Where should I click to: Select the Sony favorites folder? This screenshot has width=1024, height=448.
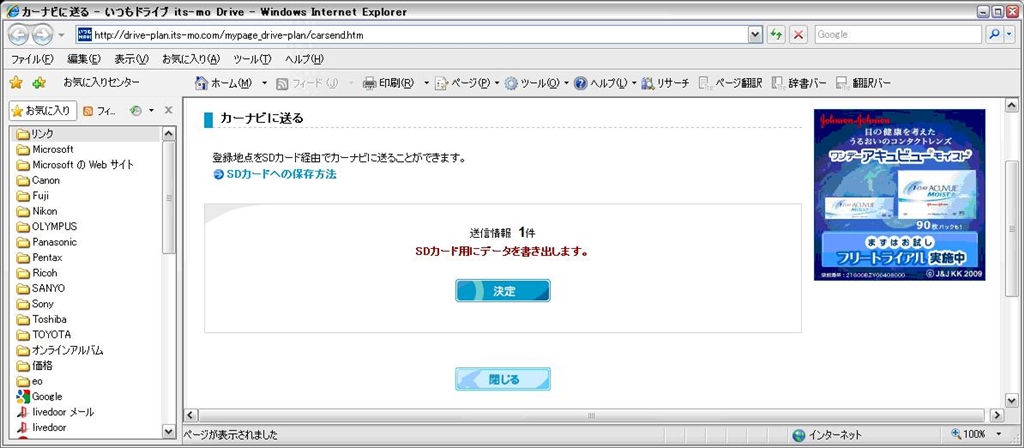click(35, 304)
